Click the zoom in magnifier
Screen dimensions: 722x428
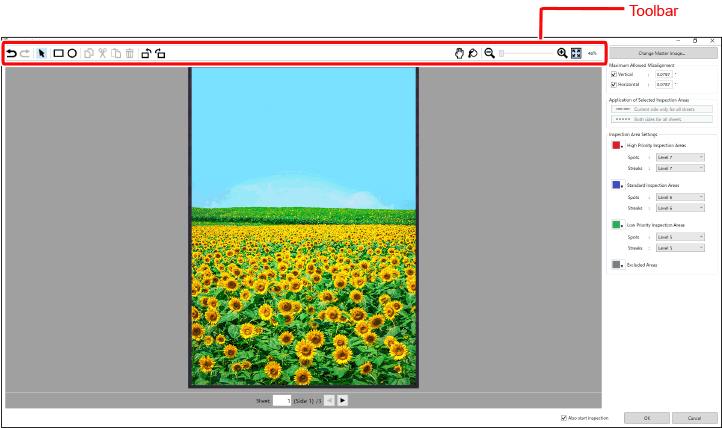(x=562, y=53)
